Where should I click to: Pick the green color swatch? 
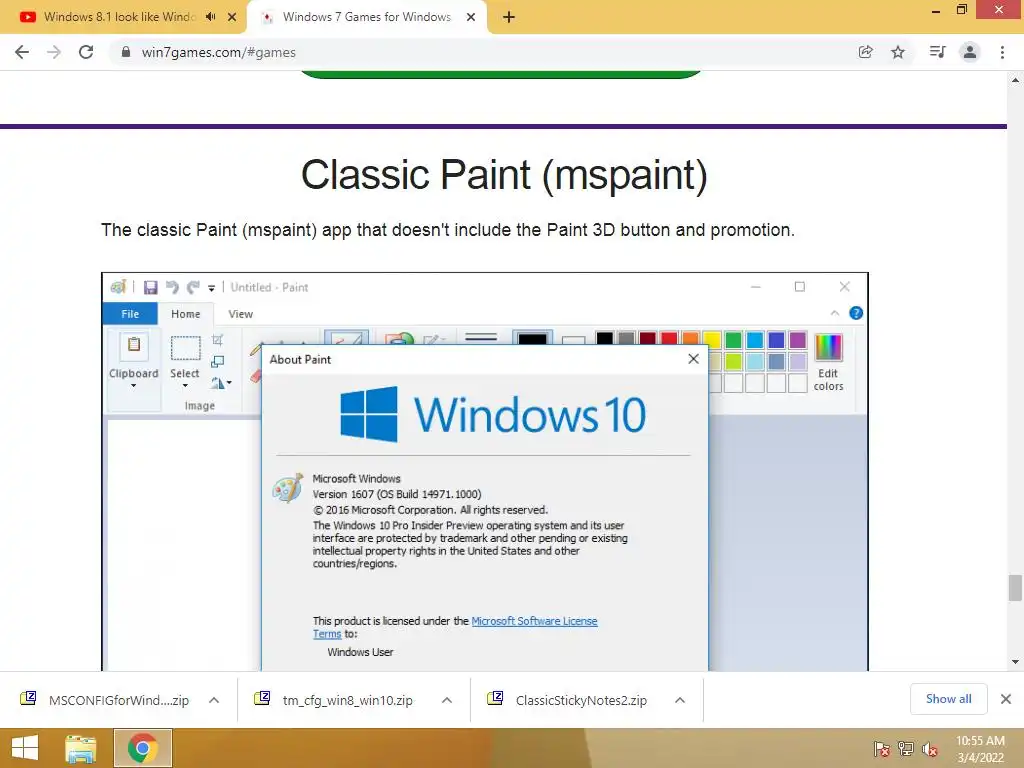pos(733,340)
